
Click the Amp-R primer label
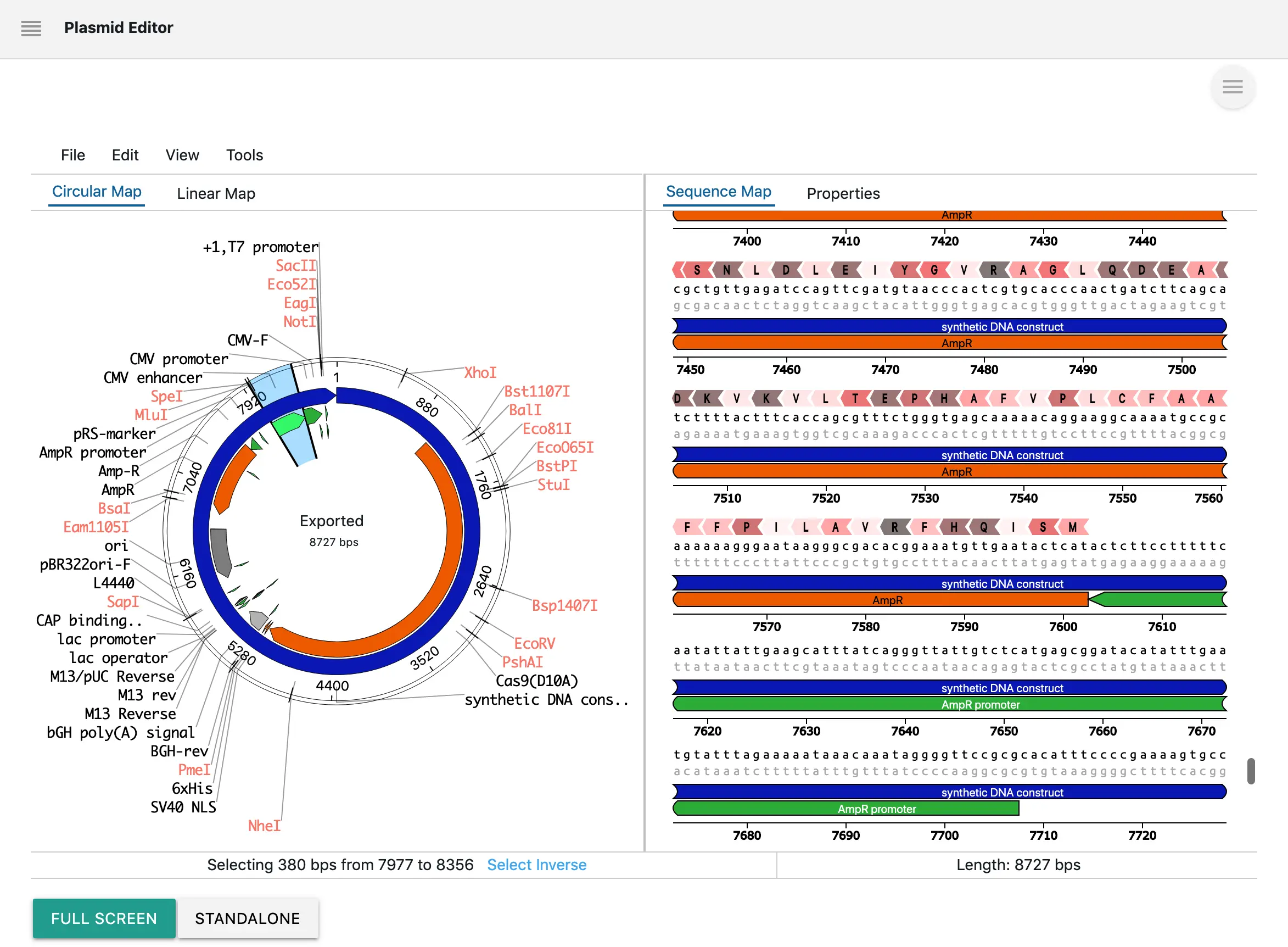tap(119, 471)
